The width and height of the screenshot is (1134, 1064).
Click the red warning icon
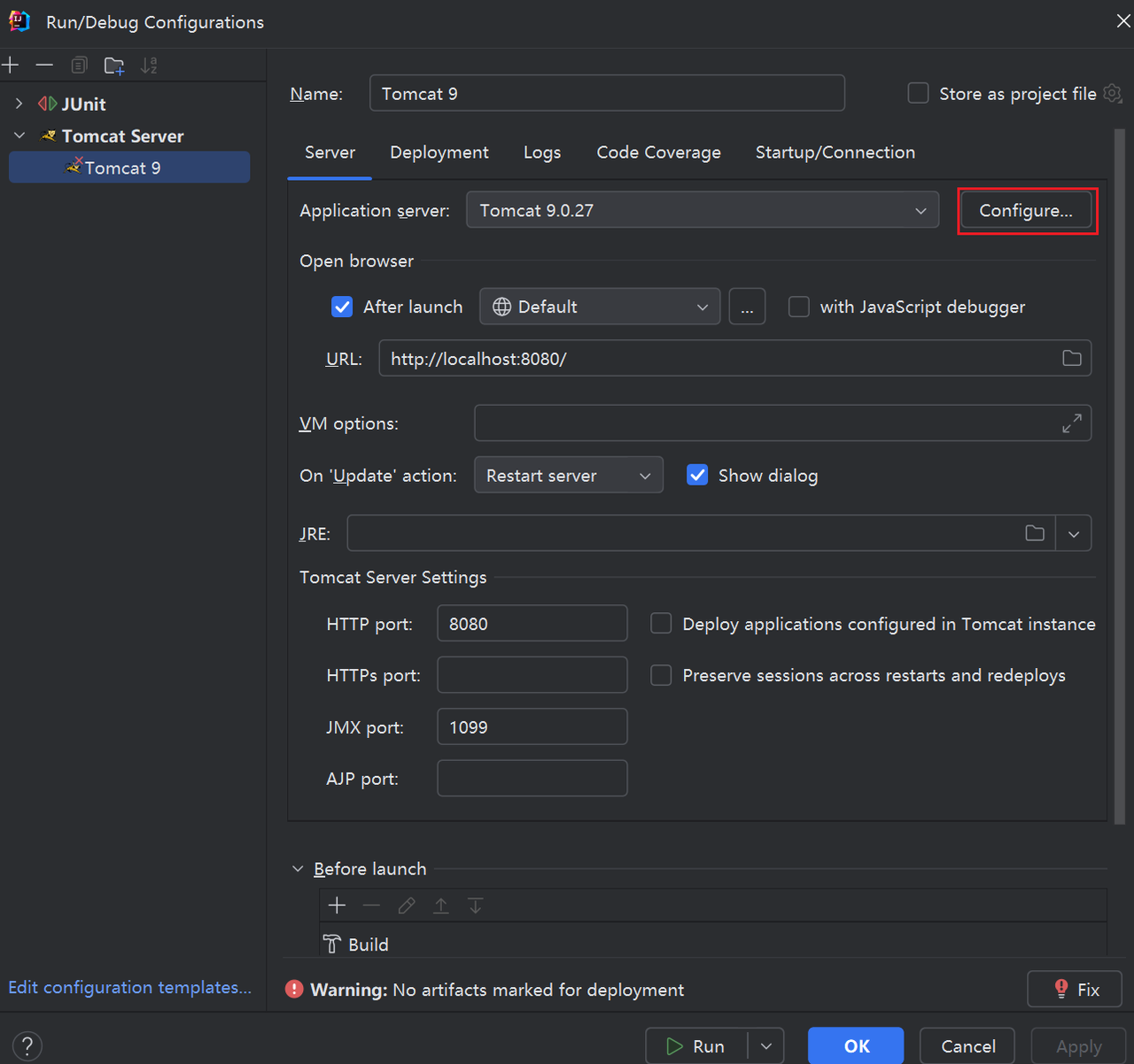(294, 989)
